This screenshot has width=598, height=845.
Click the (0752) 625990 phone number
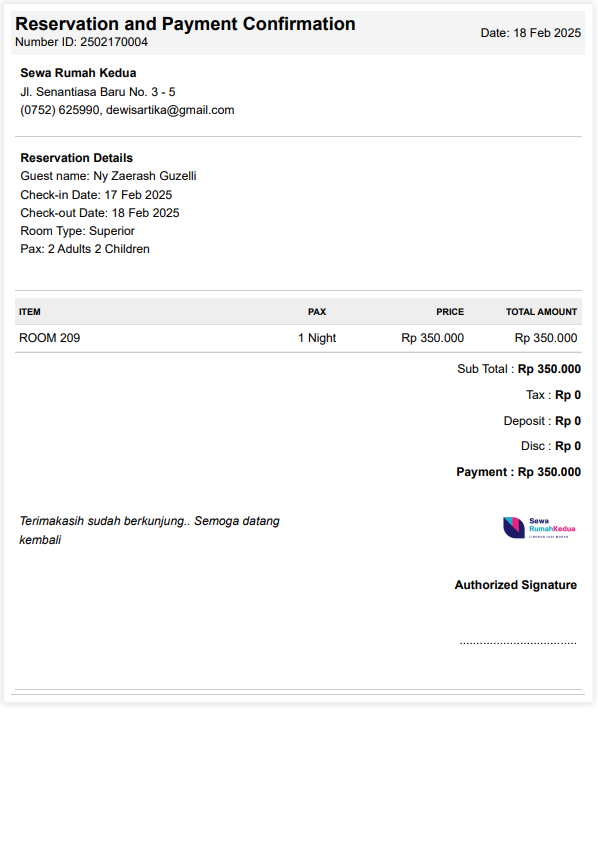pyautogui.click(x=60, y=110)
